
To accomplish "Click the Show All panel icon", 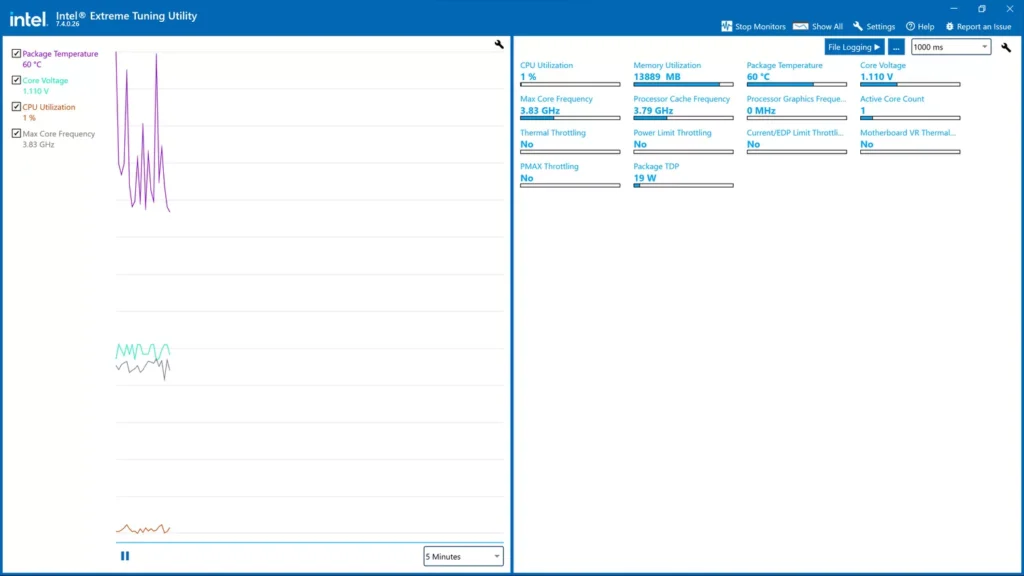I will (800, 26).
